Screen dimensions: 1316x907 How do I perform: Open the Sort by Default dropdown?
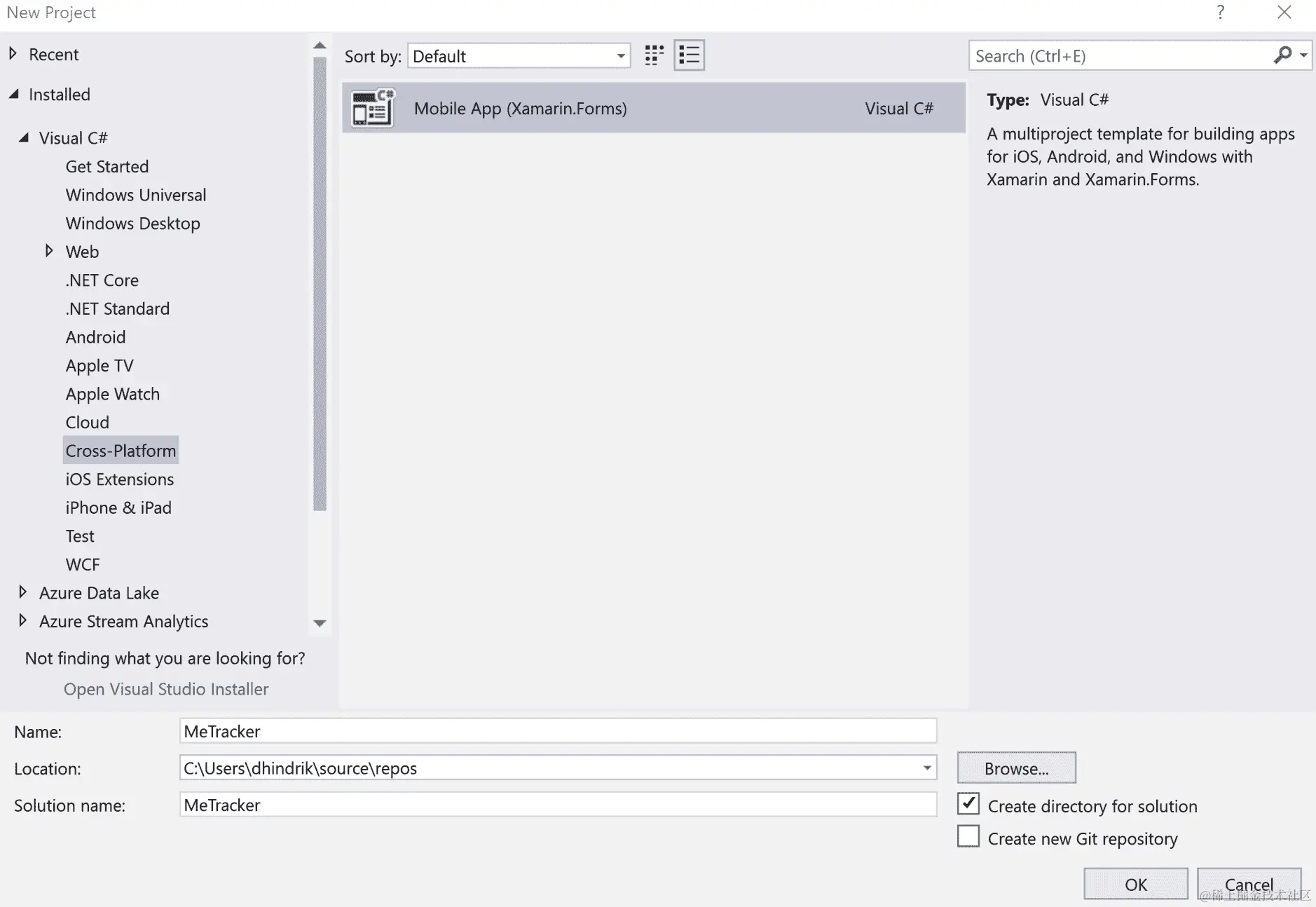[519, 56]
